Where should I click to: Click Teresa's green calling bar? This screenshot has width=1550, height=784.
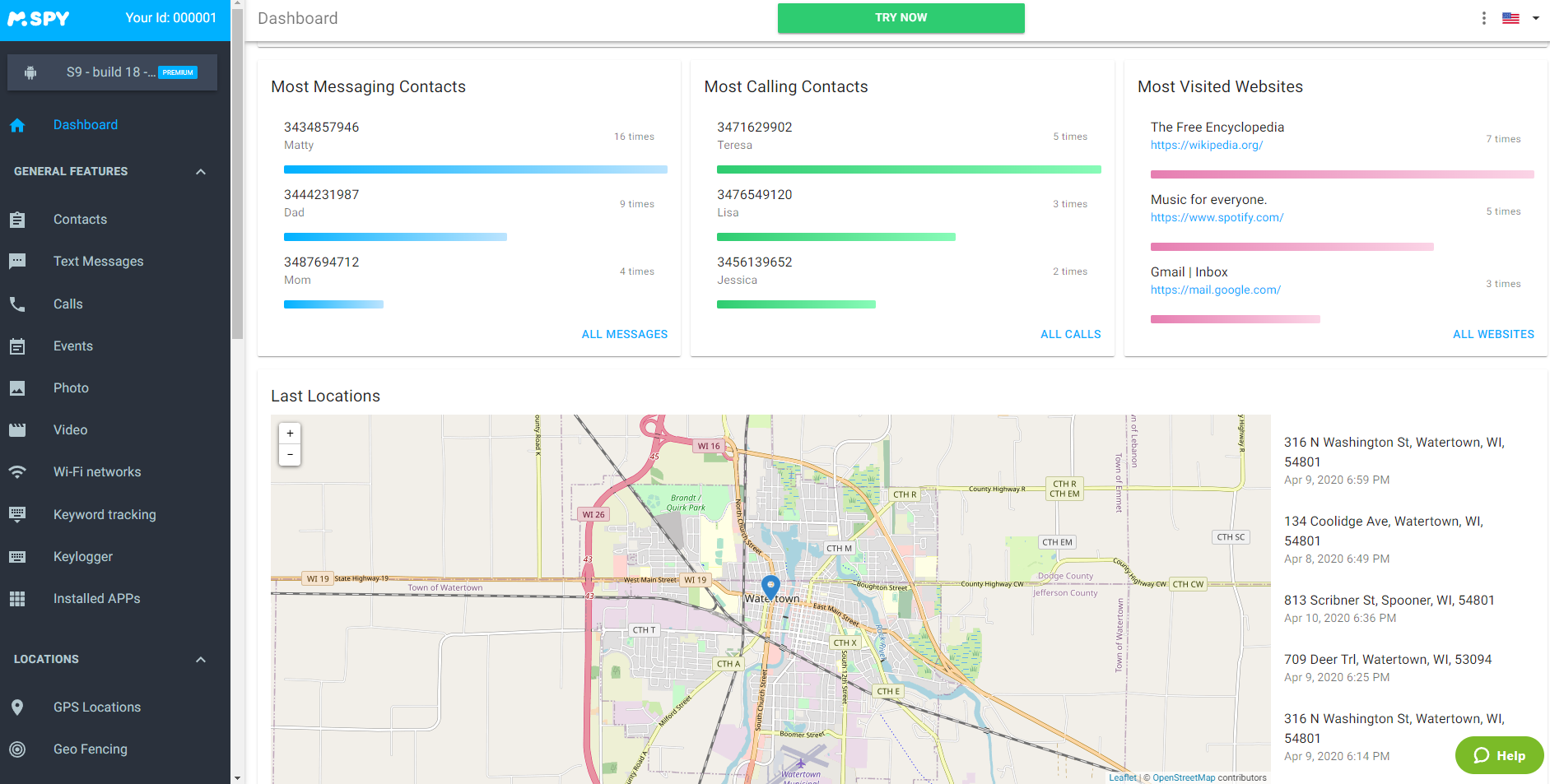click(909, 169)
